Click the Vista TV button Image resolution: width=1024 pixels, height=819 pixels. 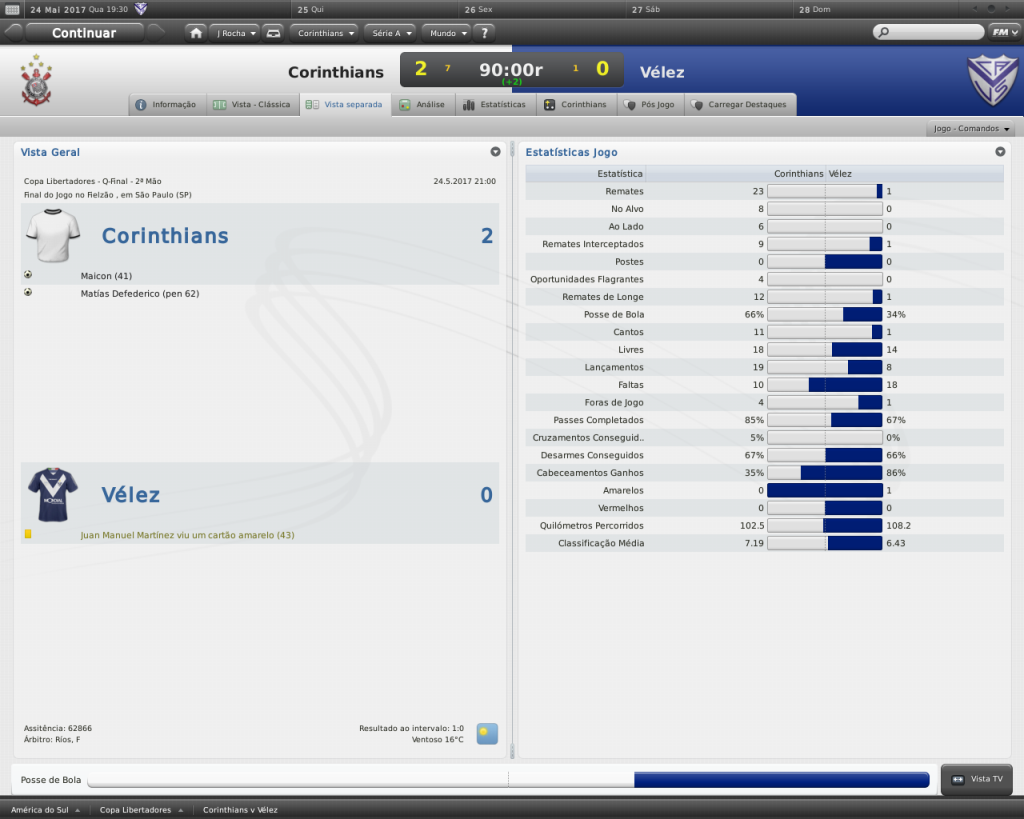pyautogui.click(x=977, y=779)
